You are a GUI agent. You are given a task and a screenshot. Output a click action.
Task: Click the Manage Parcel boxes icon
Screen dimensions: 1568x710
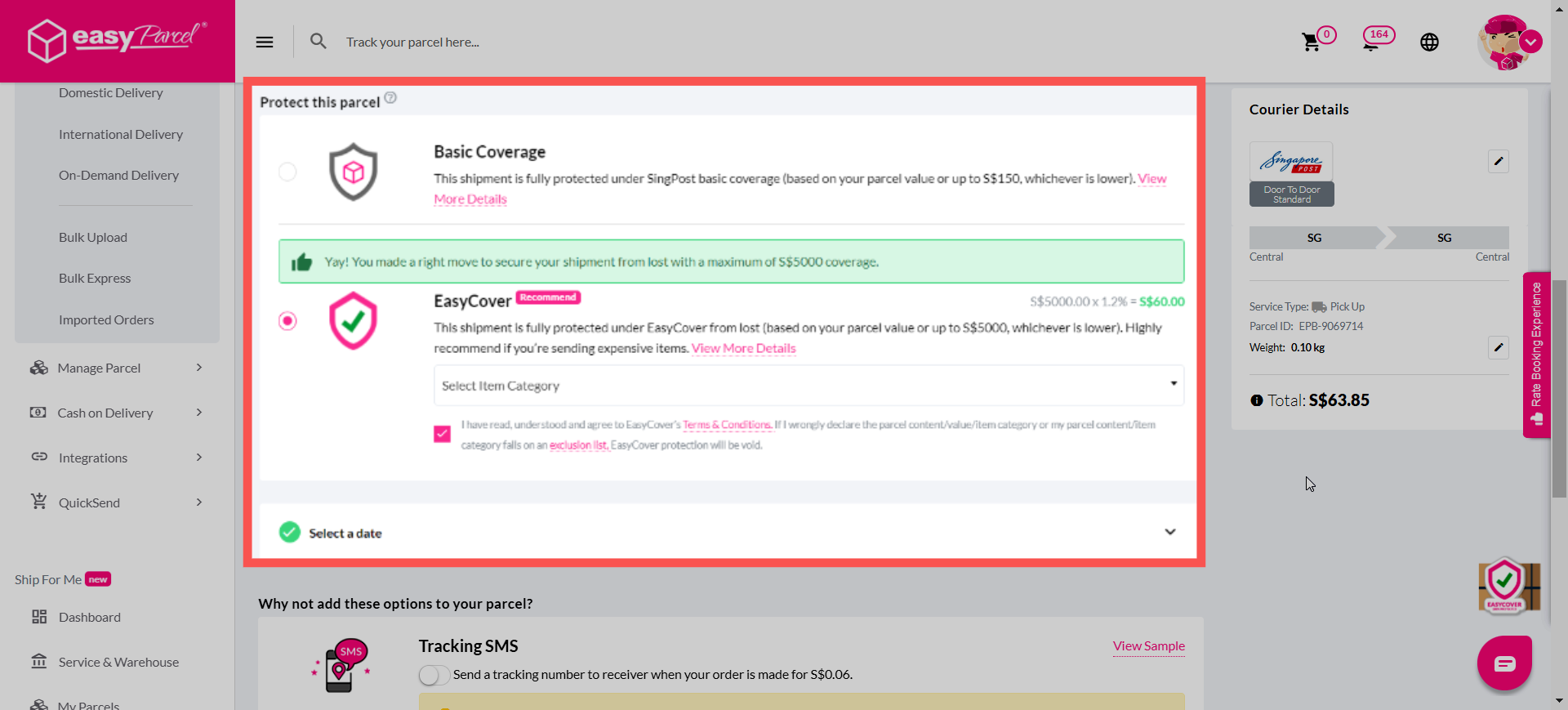pyautogui.click(x=38, y=368)
